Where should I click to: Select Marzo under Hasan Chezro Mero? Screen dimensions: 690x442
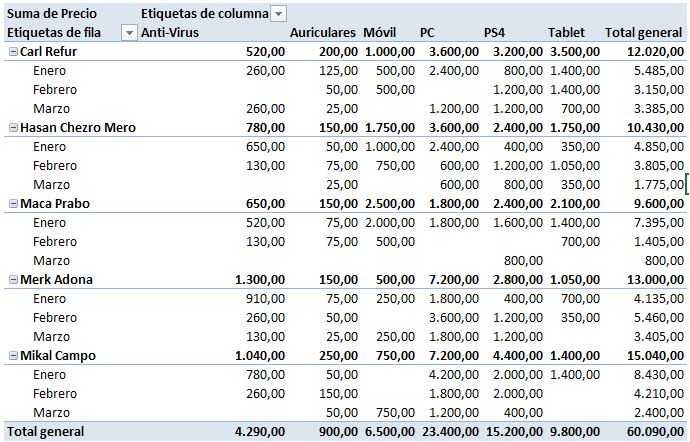pos(51,184)
